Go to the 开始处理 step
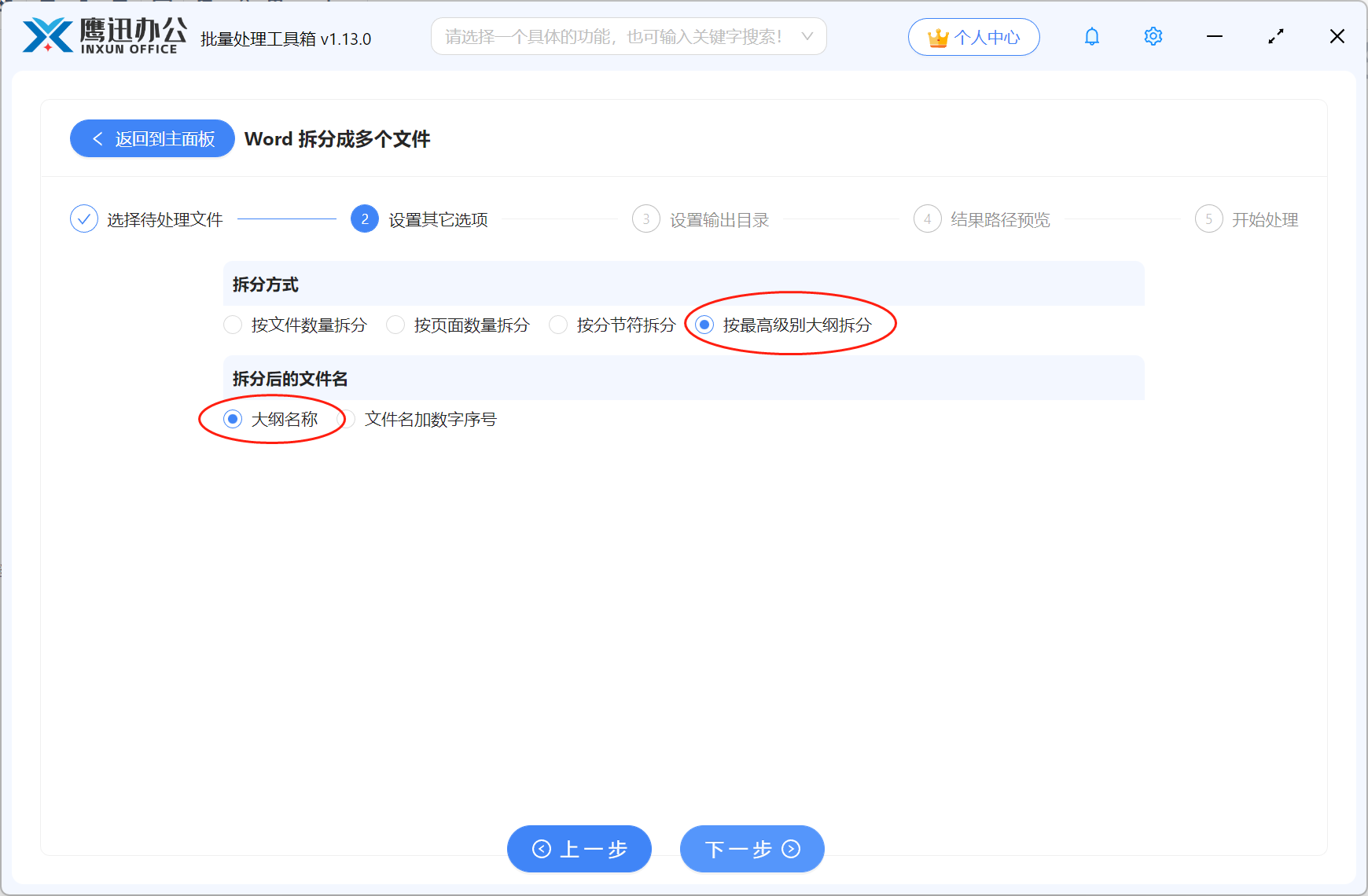Viewport: 1368px width, 896px height. [1266, 218]
